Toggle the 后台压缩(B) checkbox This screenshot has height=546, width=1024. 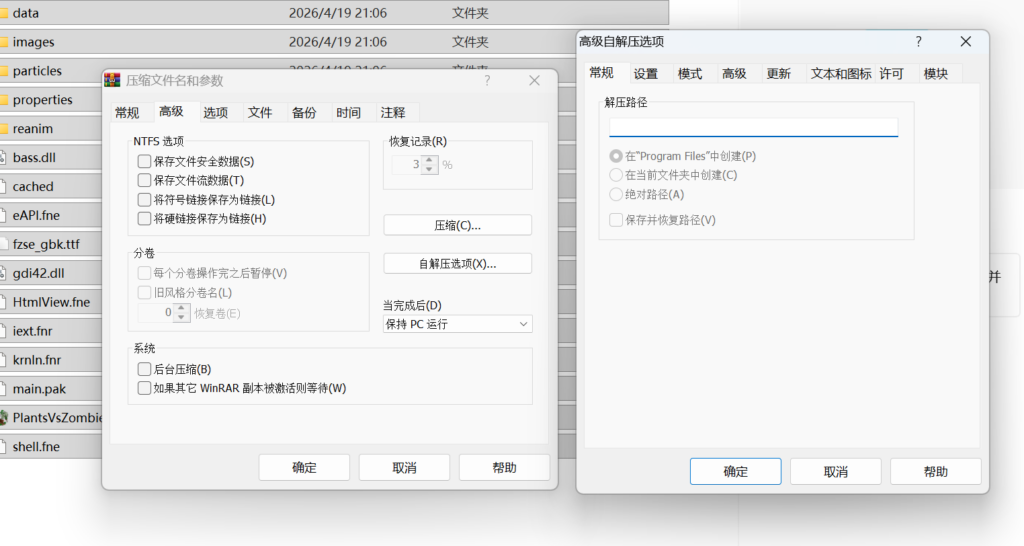pyautogui.click(x=145, y=370)
